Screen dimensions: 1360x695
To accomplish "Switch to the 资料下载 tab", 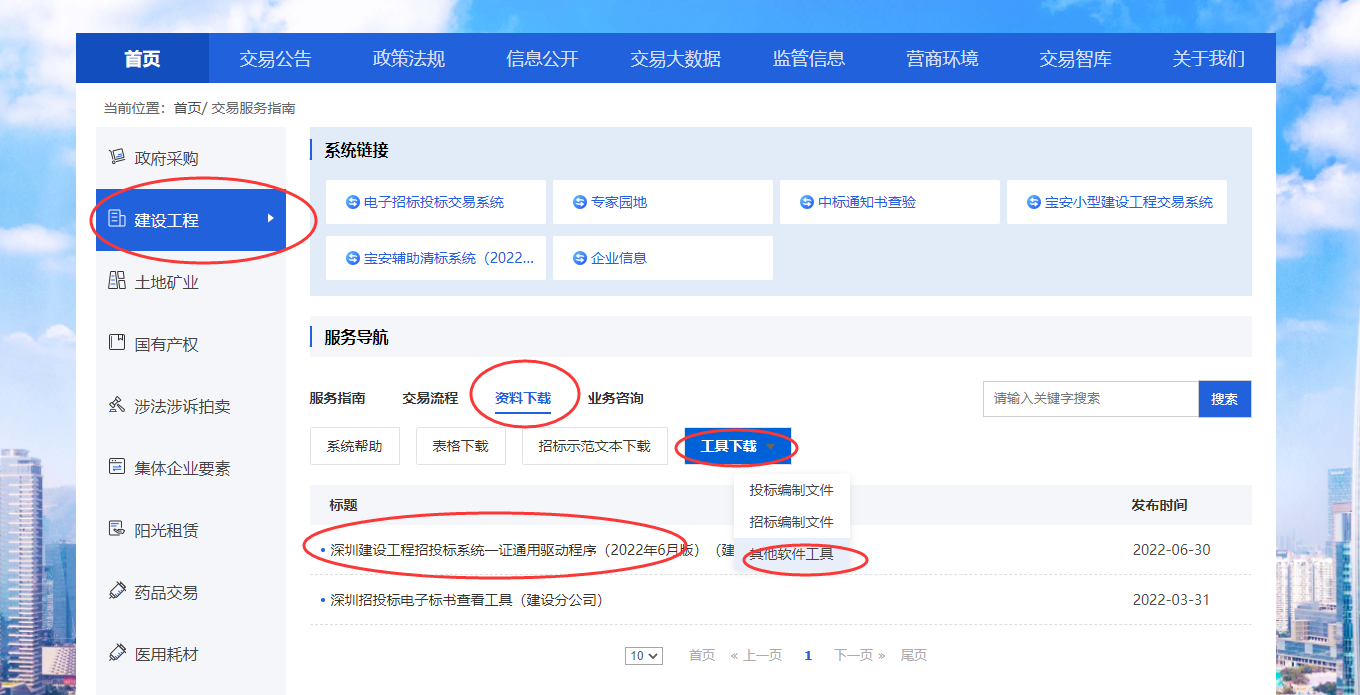I will coord(522,398).
